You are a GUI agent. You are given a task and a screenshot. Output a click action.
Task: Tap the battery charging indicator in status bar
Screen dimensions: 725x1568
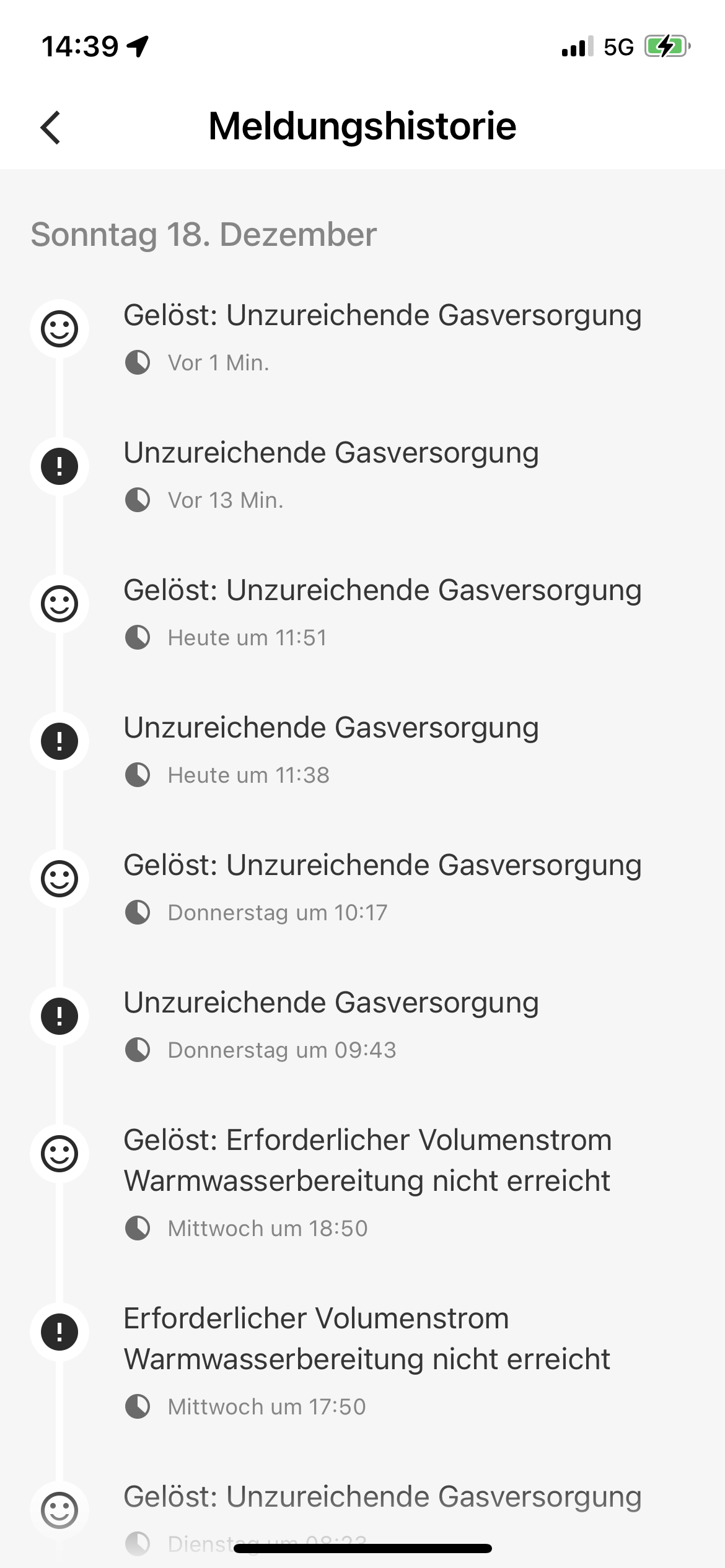(x=667, y=46)
